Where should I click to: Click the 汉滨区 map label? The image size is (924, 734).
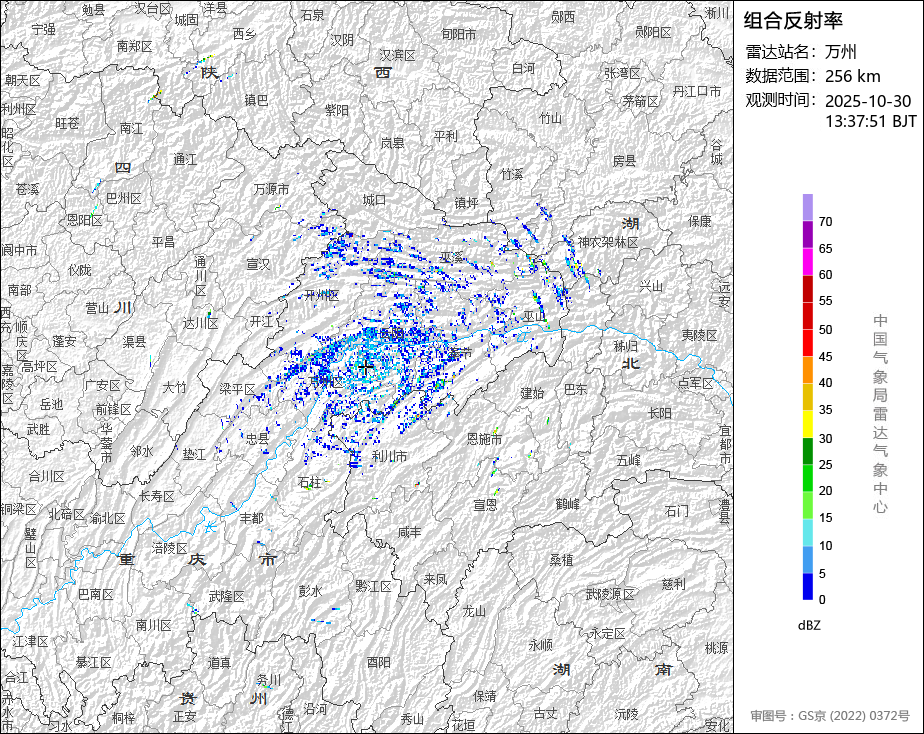[397, 55]
